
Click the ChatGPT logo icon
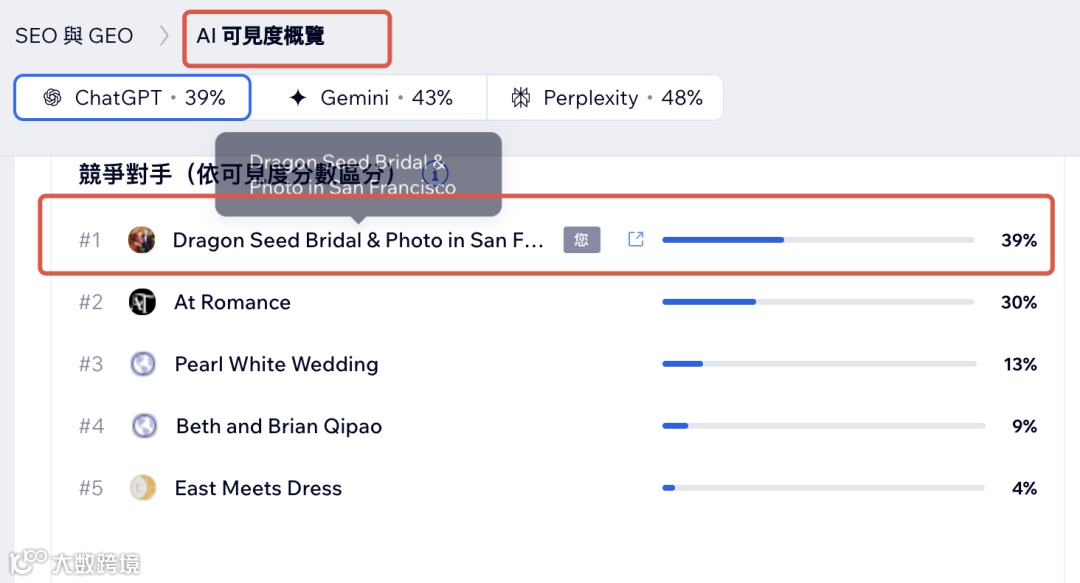52,98
